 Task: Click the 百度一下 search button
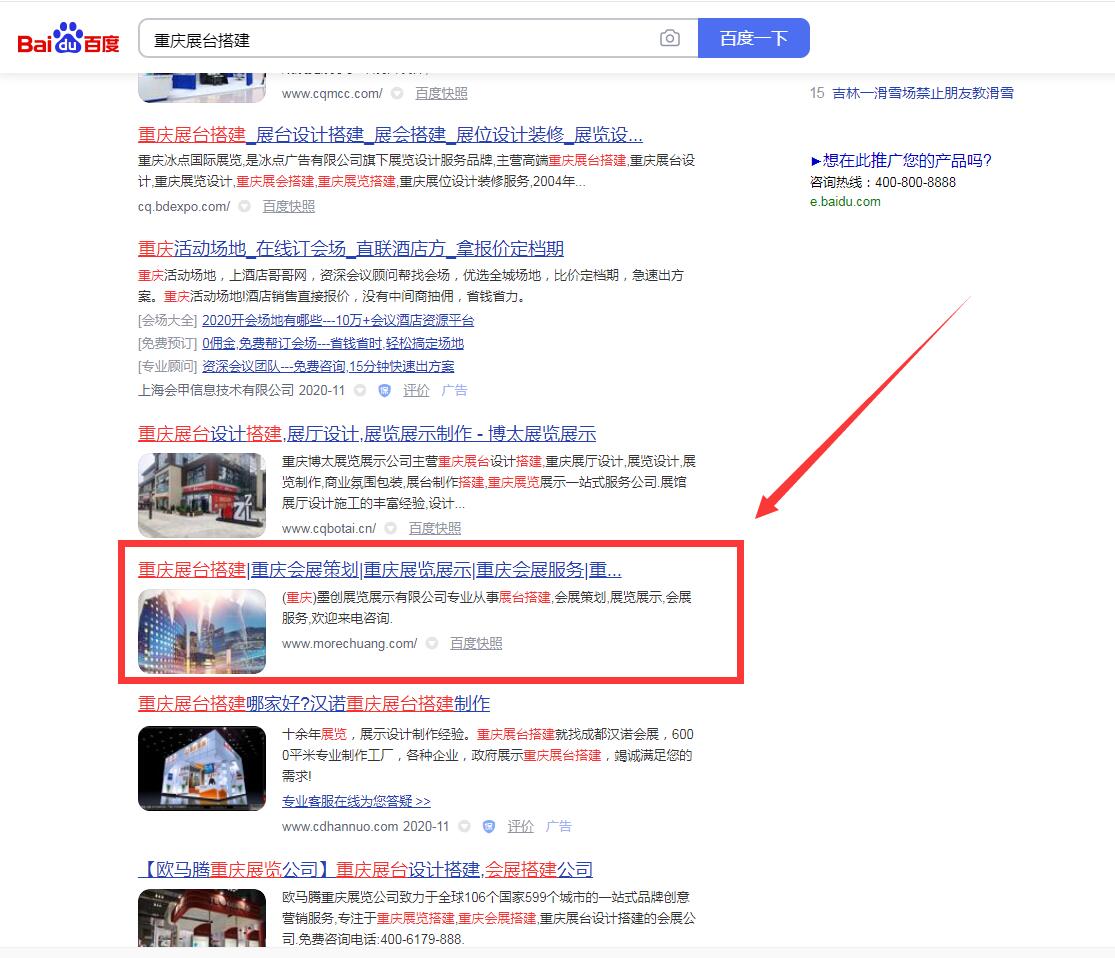[x=753, y=39]
